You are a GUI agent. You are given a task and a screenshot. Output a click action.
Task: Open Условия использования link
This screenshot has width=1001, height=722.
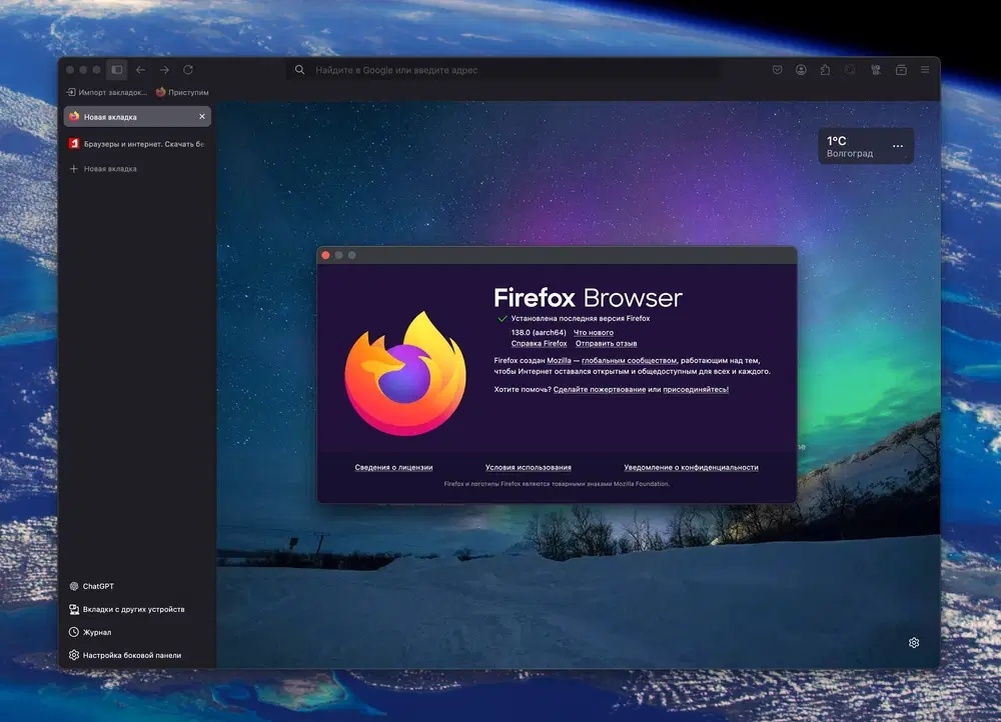[528, 467]
